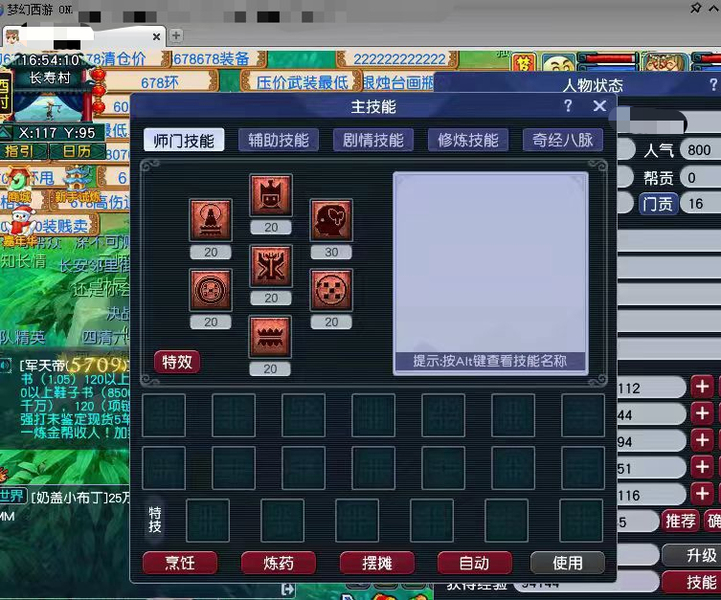Click the face emoji icon at top bar
Viewport: 721px width, 600px height.
[558, 63]
